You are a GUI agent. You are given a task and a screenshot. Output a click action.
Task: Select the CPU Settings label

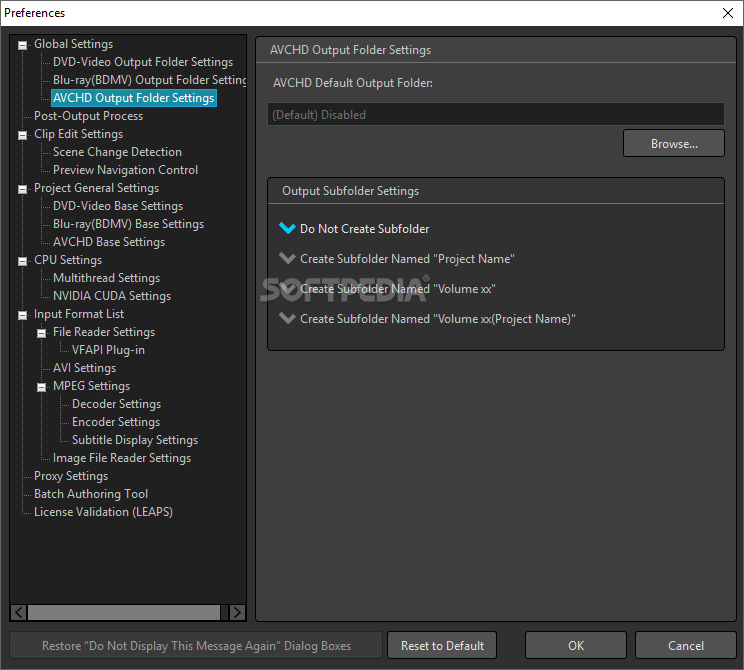pyautogui.click(x=68, y=260)
